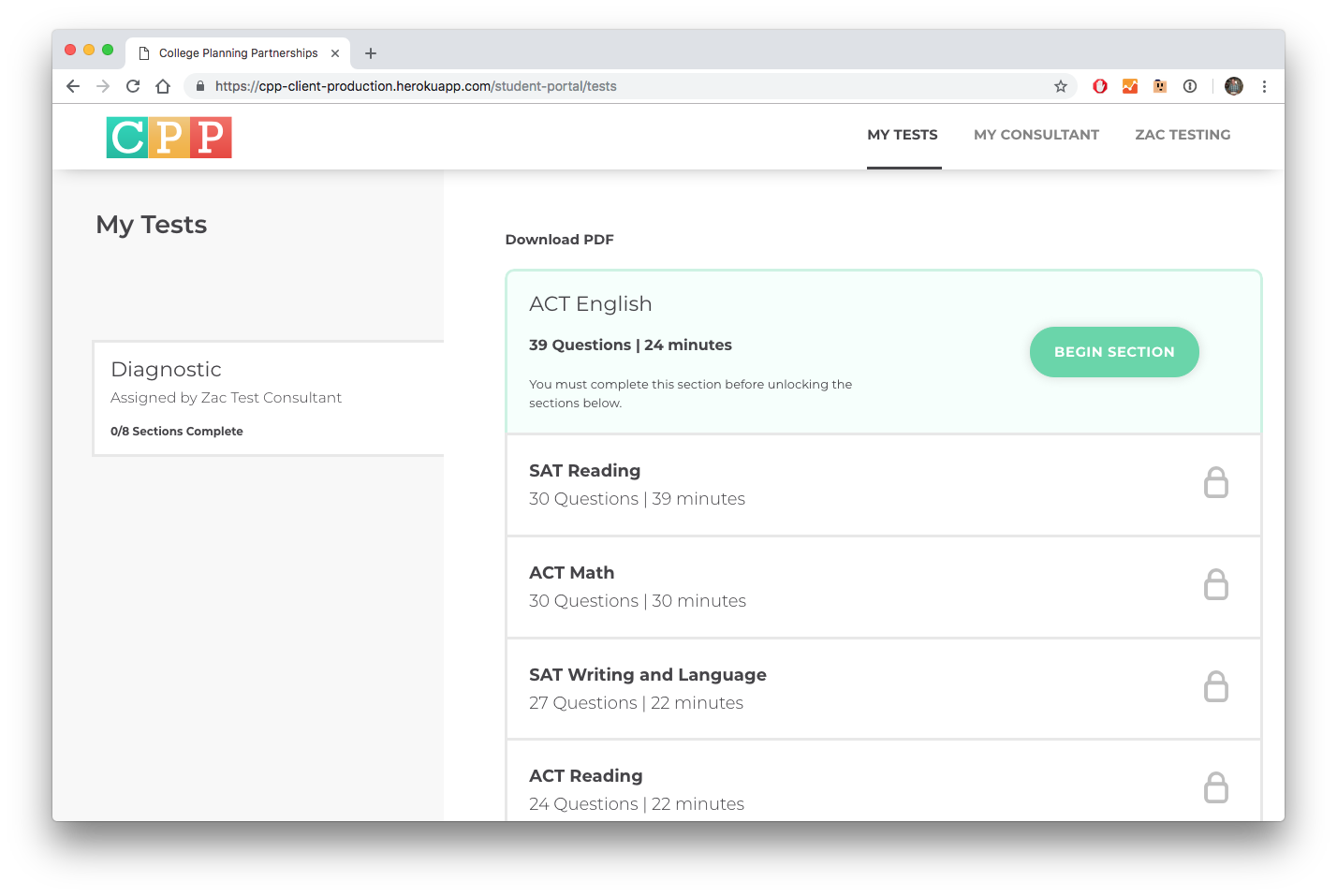1337x896 pixels.
Task: Click '30 Questions | 30 minutes' text
Action: [x=637, y=601]
